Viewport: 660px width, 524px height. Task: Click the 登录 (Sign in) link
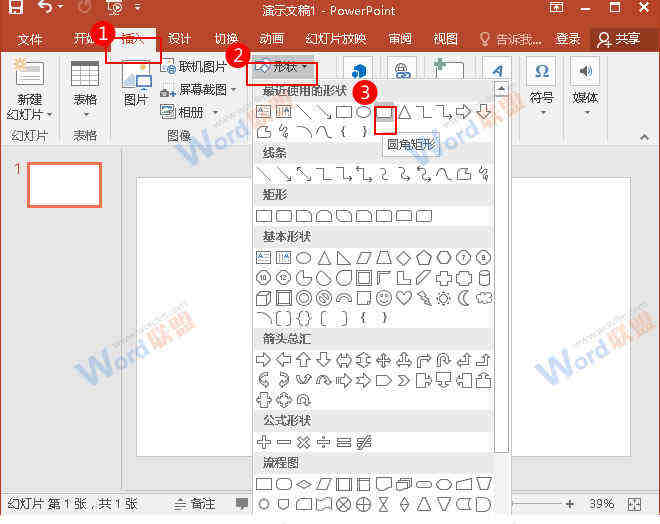[x=568, y=39]
